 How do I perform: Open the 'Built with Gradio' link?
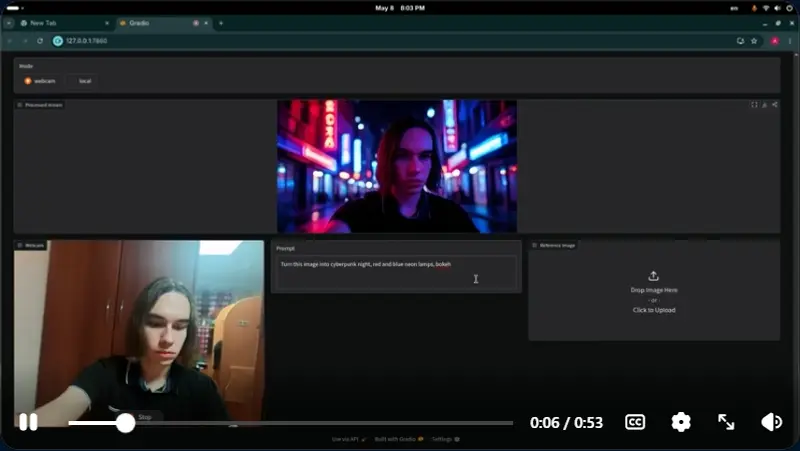pos(398,439)
